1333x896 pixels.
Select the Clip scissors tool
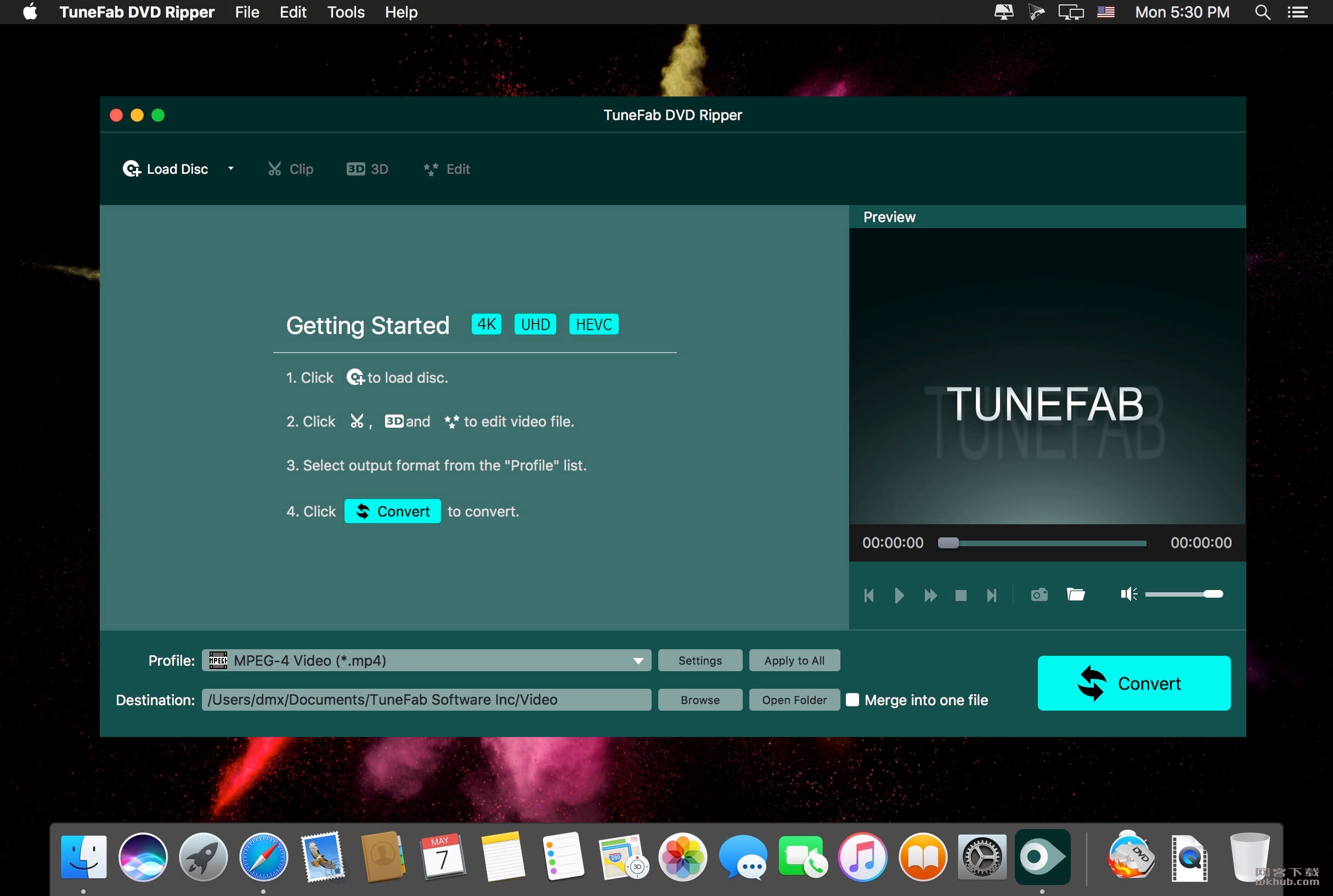(x=290, y=169)
